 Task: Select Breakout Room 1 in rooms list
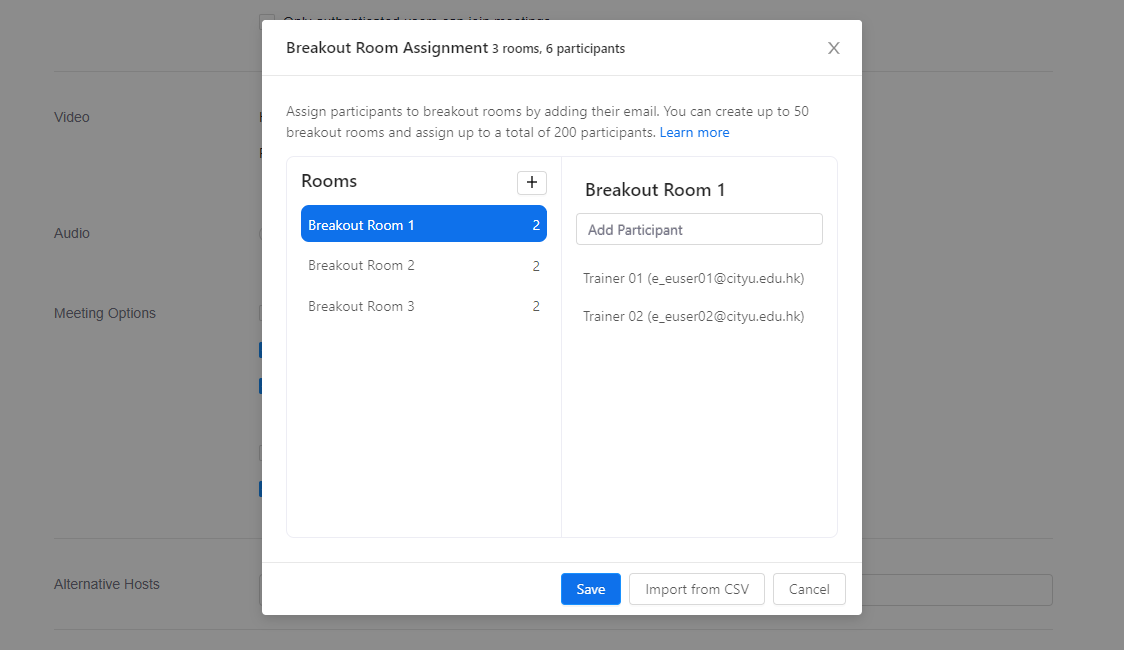(x=423, y=225)
